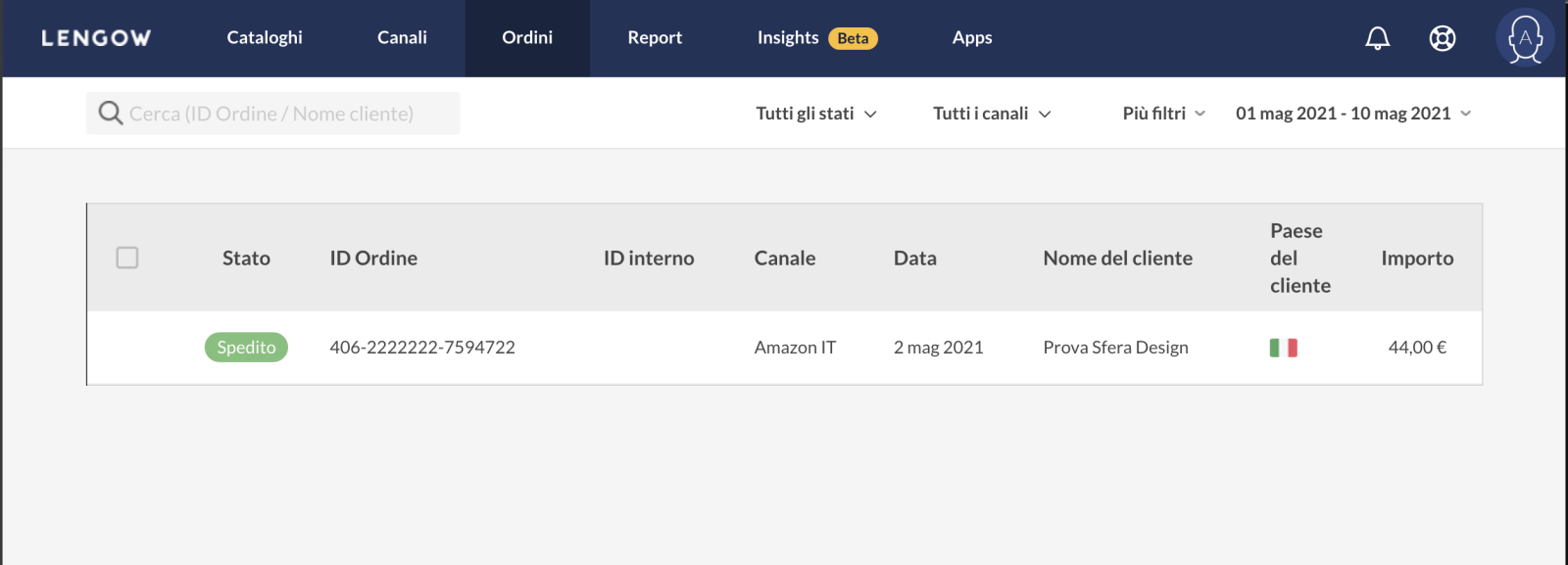Toggle the select-all orders checkbox

(127, 258)
